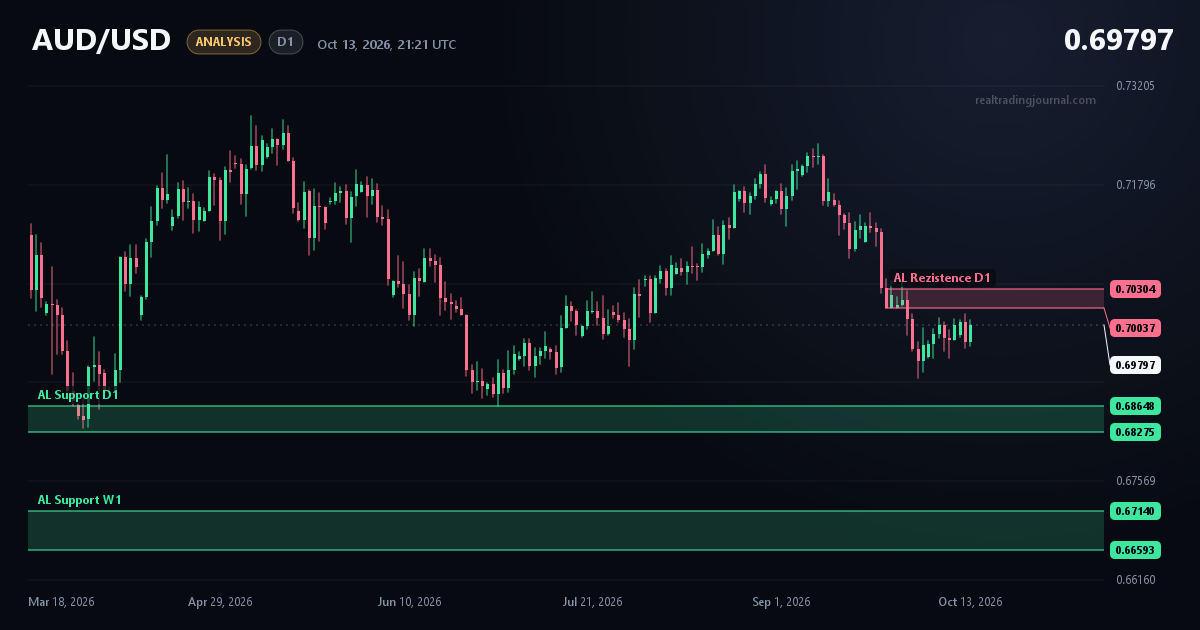Click the 0.68648 support price tag

tap(1136, 407)
